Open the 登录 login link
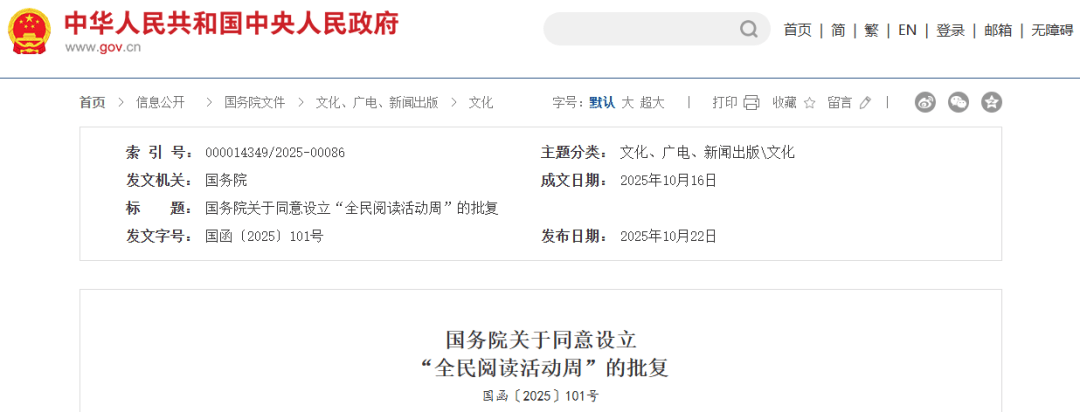Image resolution: width=1080 pixels, height=412 pixels. pyautogui.click(x=950, y=30)
